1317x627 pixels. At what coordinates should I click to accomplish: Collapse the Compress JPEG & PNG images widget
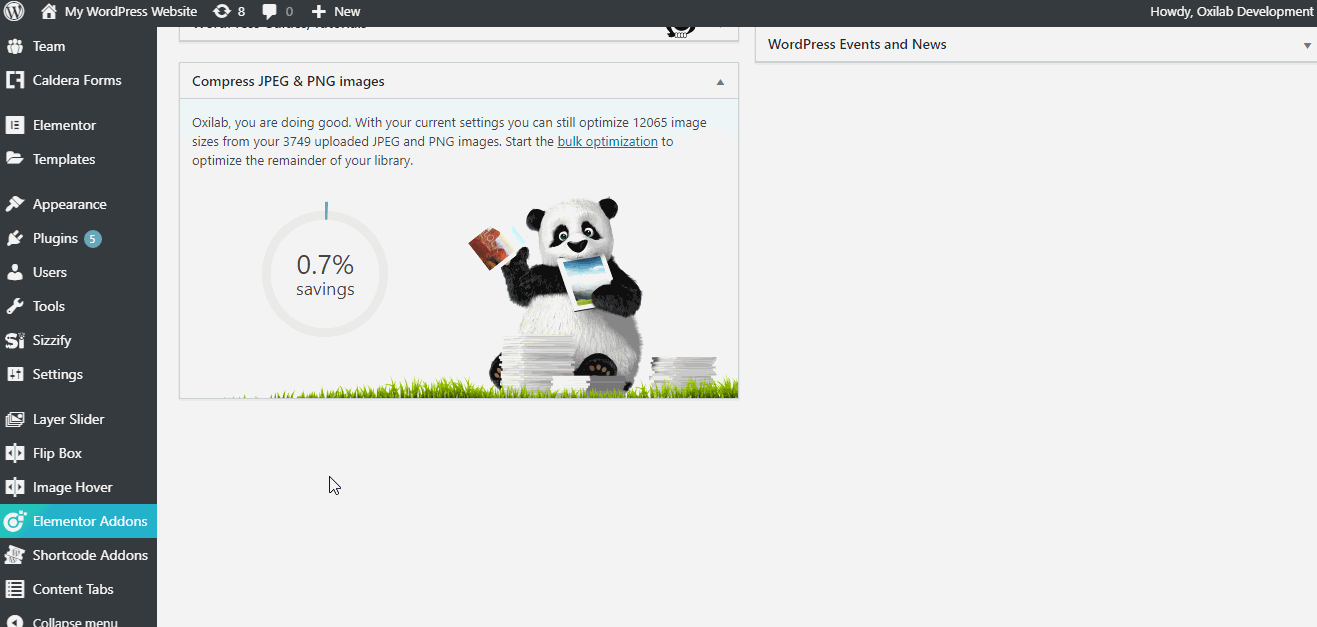720,82
